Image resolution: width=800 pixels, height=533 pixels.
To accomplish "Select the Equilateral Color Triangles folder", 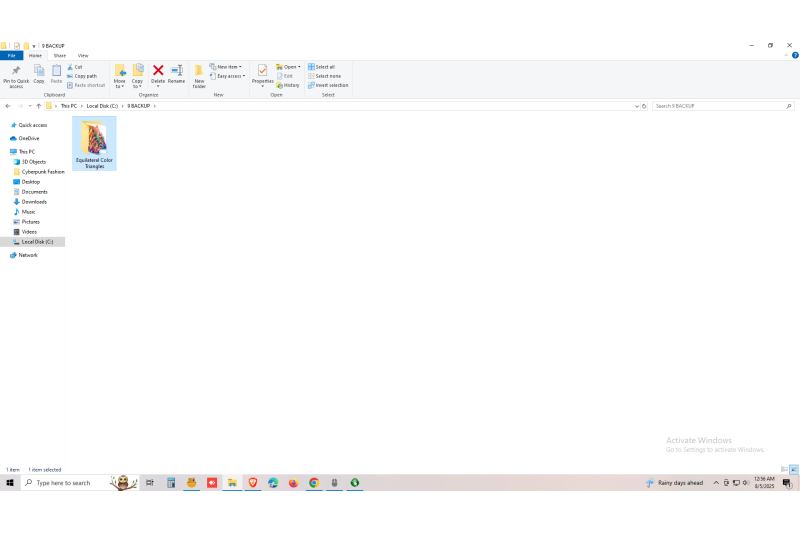I will (94, 143).
